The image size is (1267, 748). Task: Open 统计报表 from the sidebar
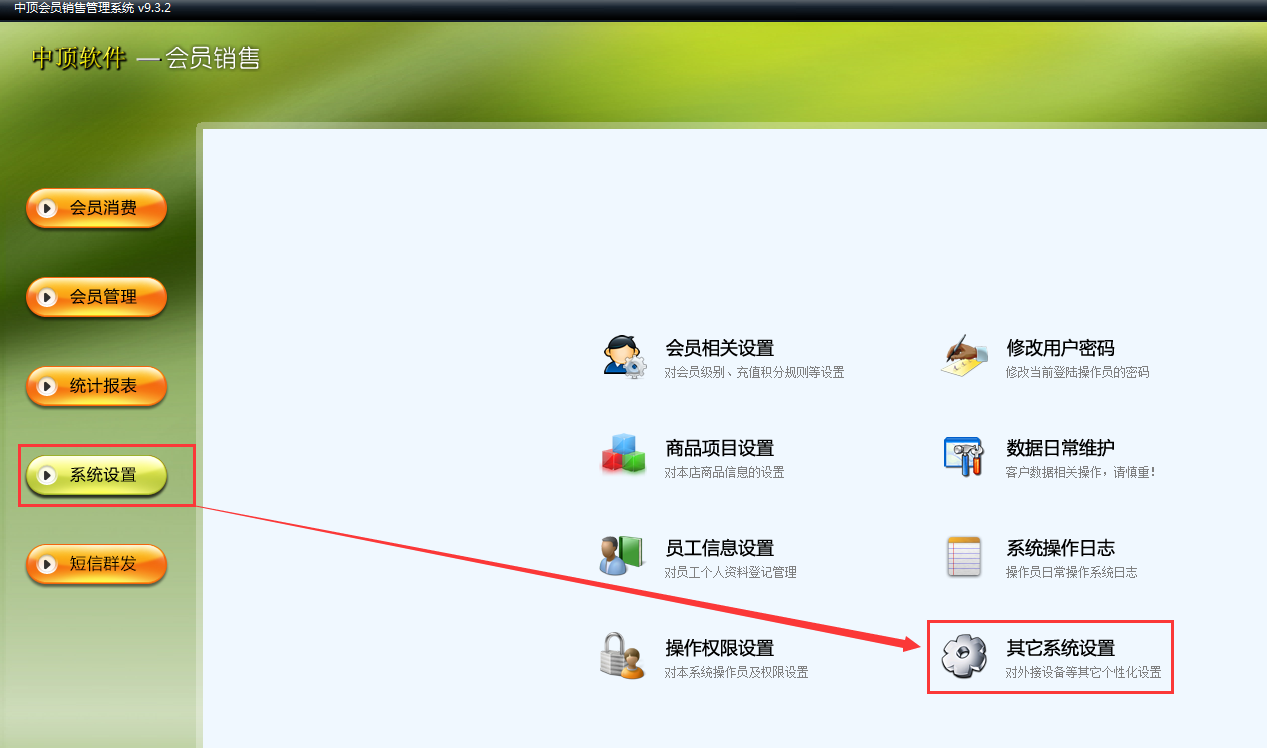[x=96, y=386]
